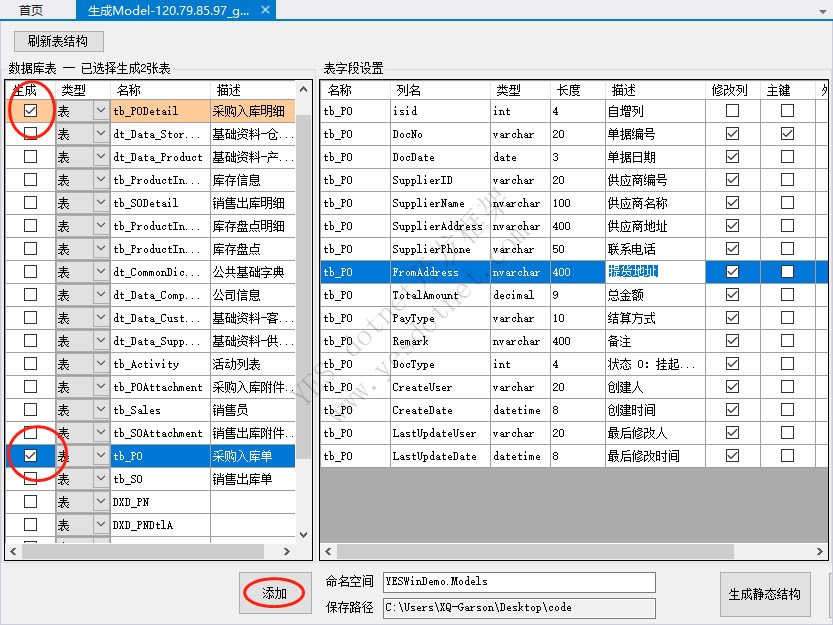
Task: Uncheck the 生成 checkbox for tb_PODetail
Action: [x=31, y=110]
